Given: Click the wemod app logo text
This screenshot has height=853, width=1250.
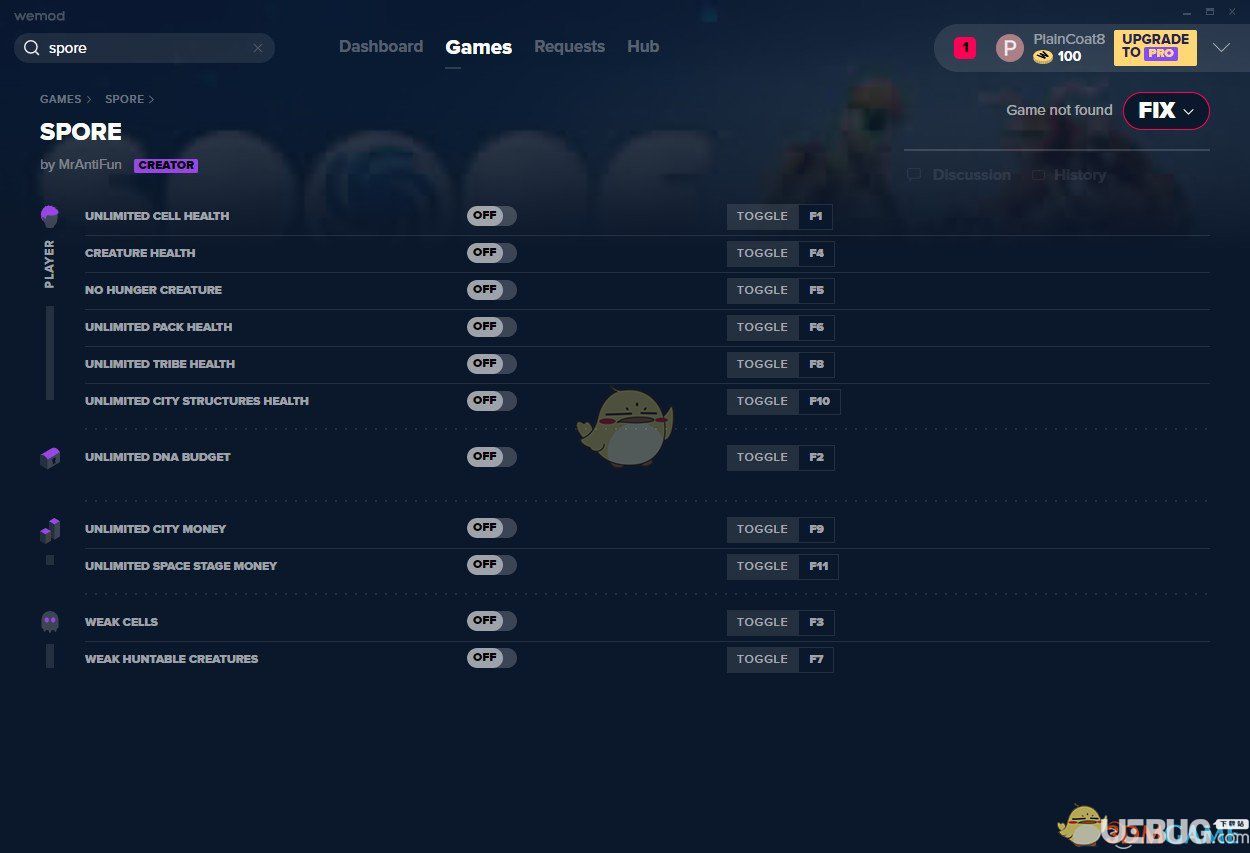Looking at the screenshot, I should pos(40,16).
